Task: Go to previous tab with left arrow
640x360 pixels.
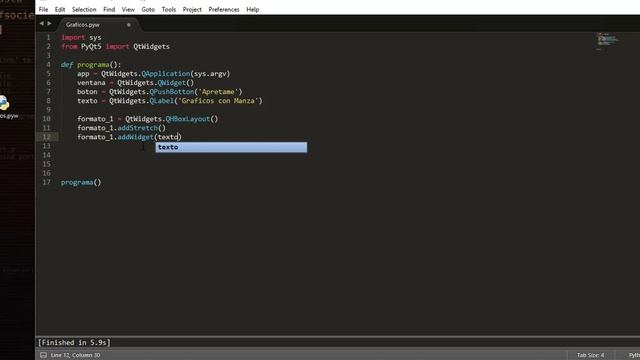Action: pos(41,24)
